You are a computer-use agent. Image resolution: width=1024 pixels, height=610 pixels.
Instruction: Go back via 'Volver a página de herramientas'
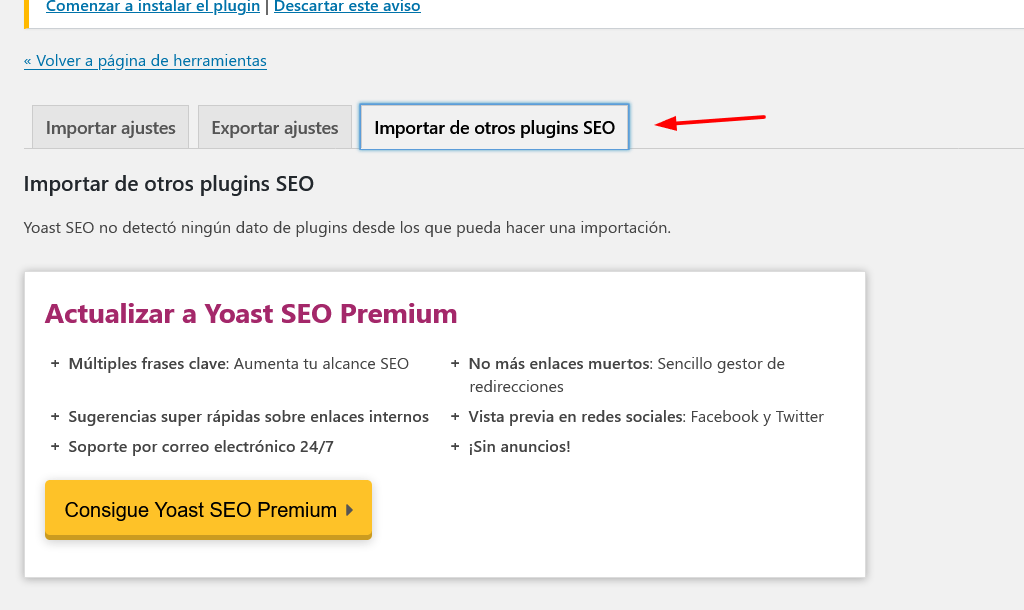pyautogui.click(x=145, y=61)
